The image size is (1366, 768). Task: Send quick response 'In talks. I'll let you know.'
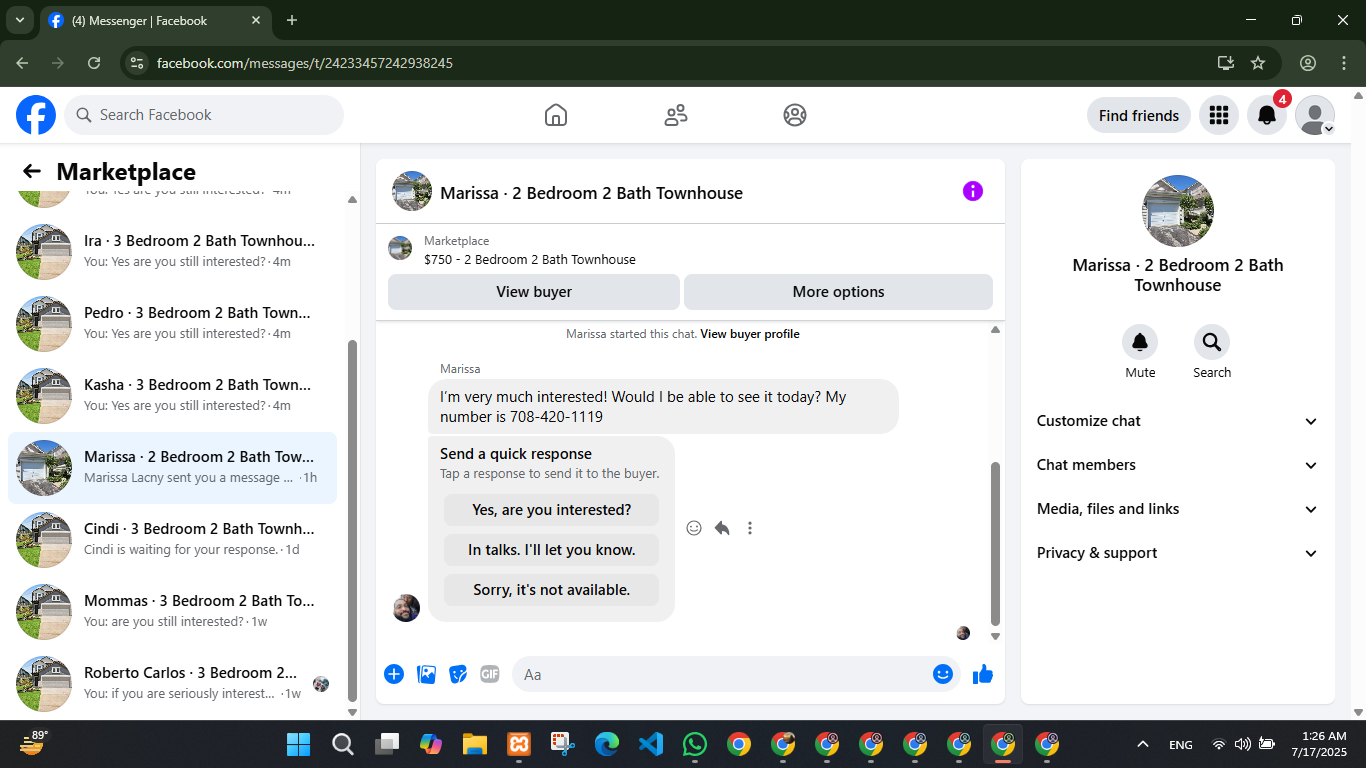tap(552, 550)
